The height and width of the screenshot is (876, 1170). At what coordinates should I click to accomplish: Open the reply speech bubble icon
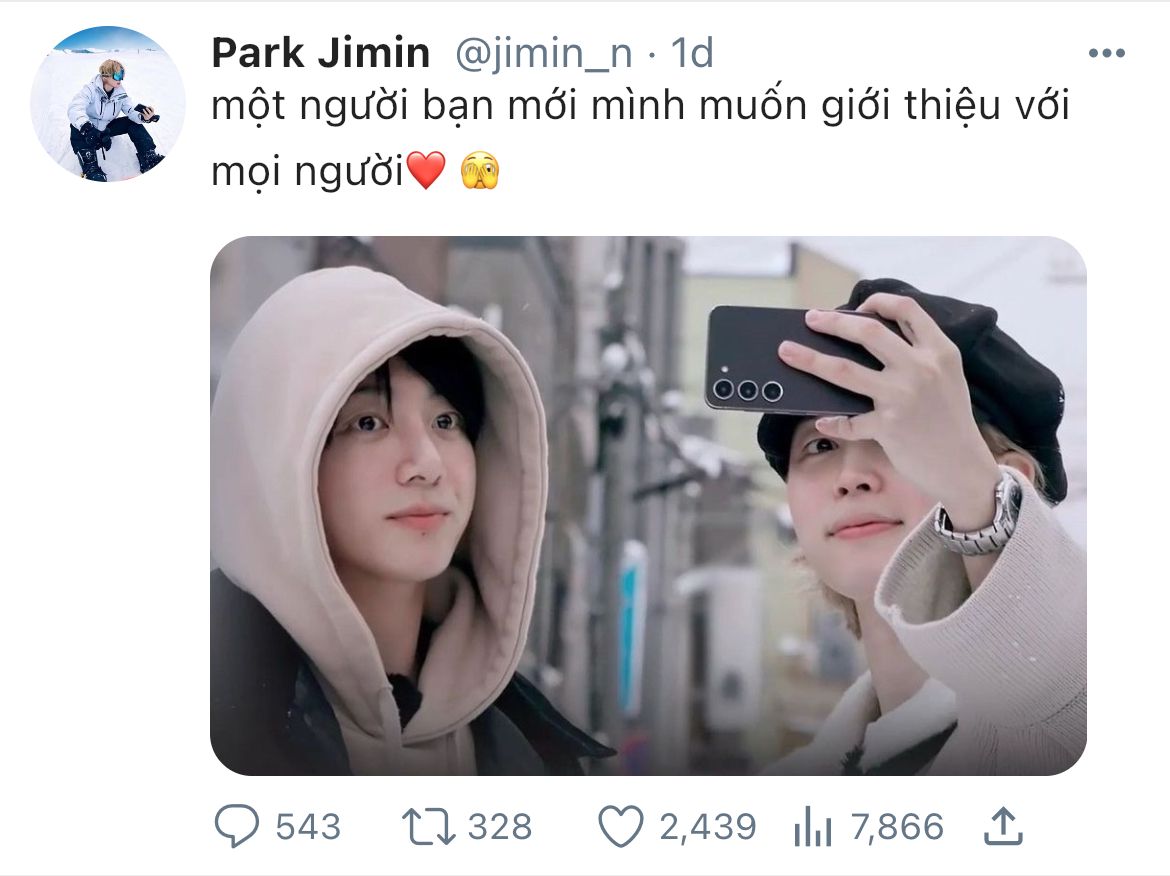coord(237,826)
